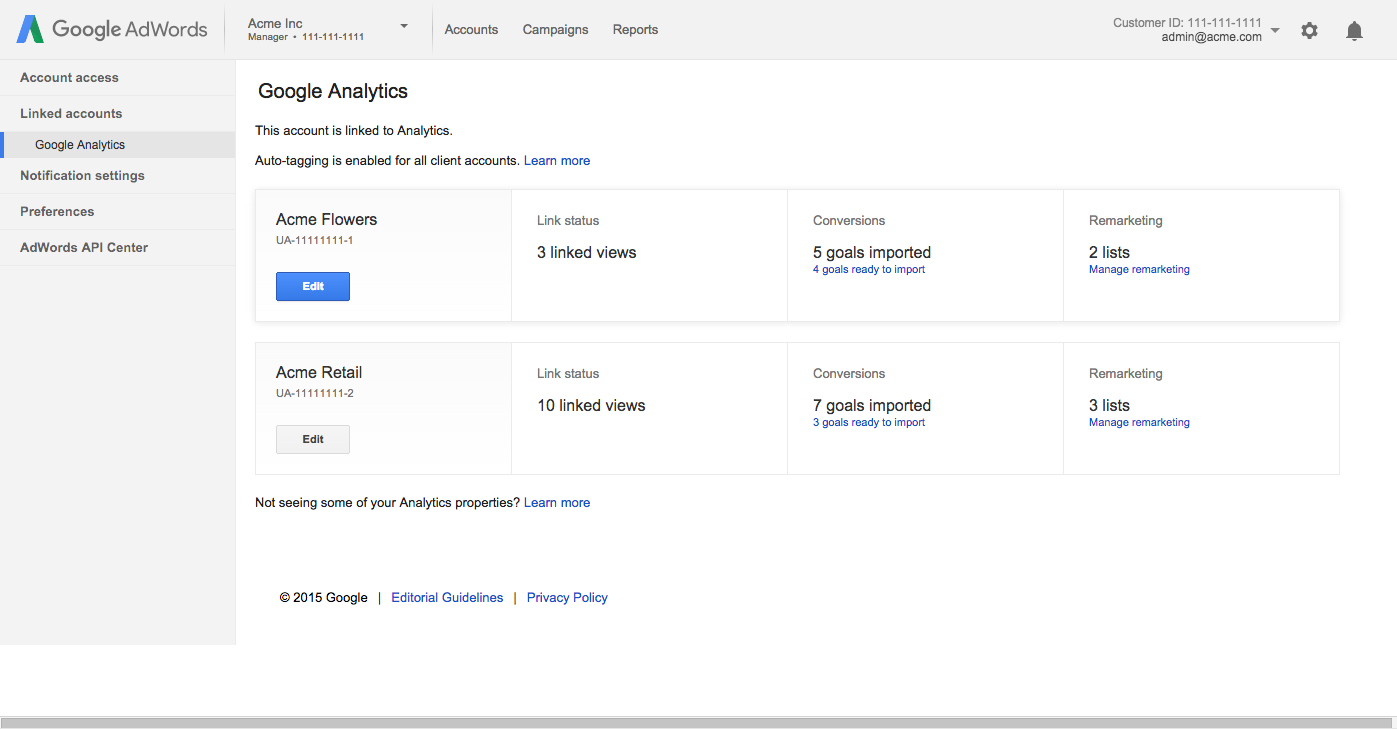Click the Acme Retail property name
1397x729 pixels.
coord(319,373)
